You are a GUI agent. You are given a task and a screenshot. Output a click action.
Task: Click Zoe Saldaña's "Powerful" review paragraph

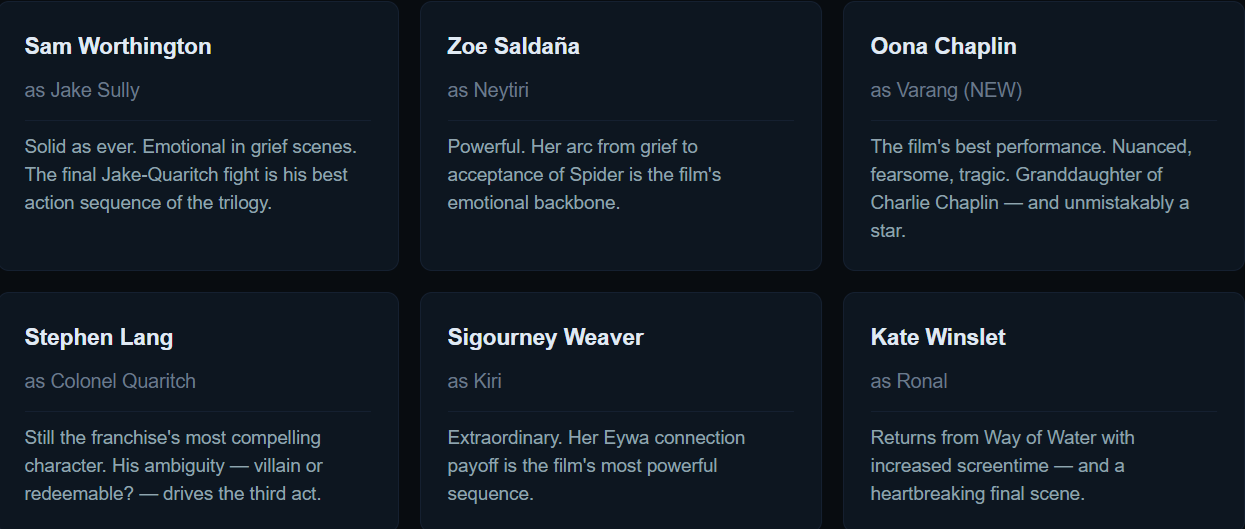[584, 175]
